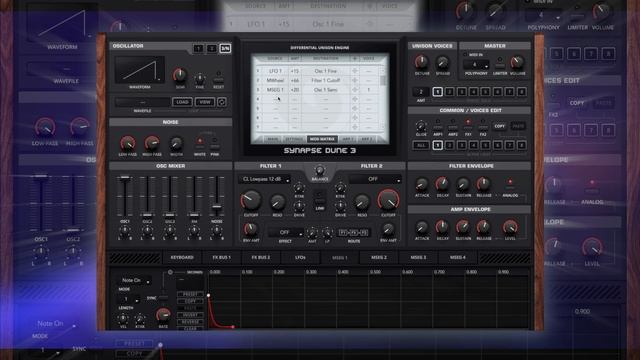Click the MSEG PRESET button
This screenshot has height=360, width=640.
coord(190,294)
